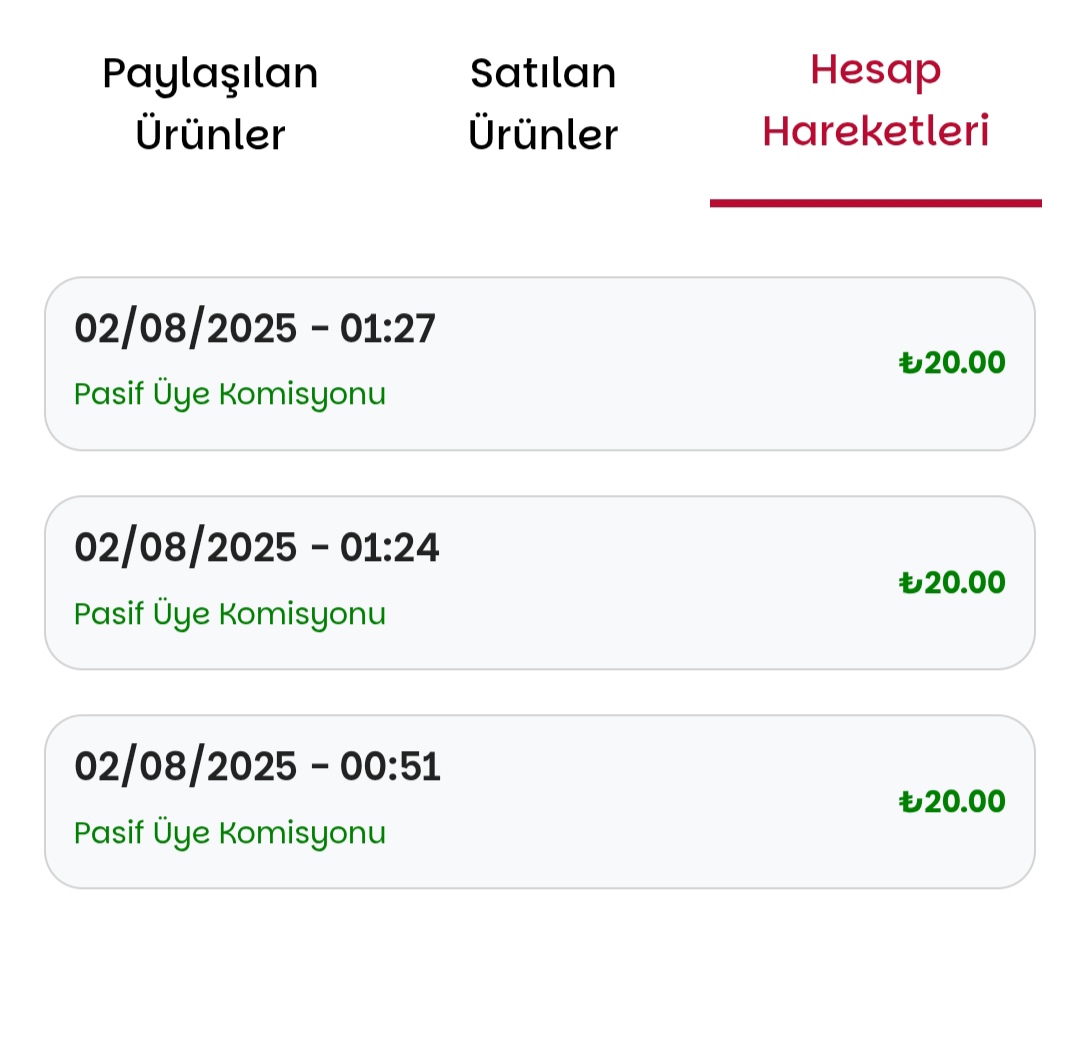Select the Hesap Hareketleri tab
1080x1056 pixels.
[x=875, y=101]
